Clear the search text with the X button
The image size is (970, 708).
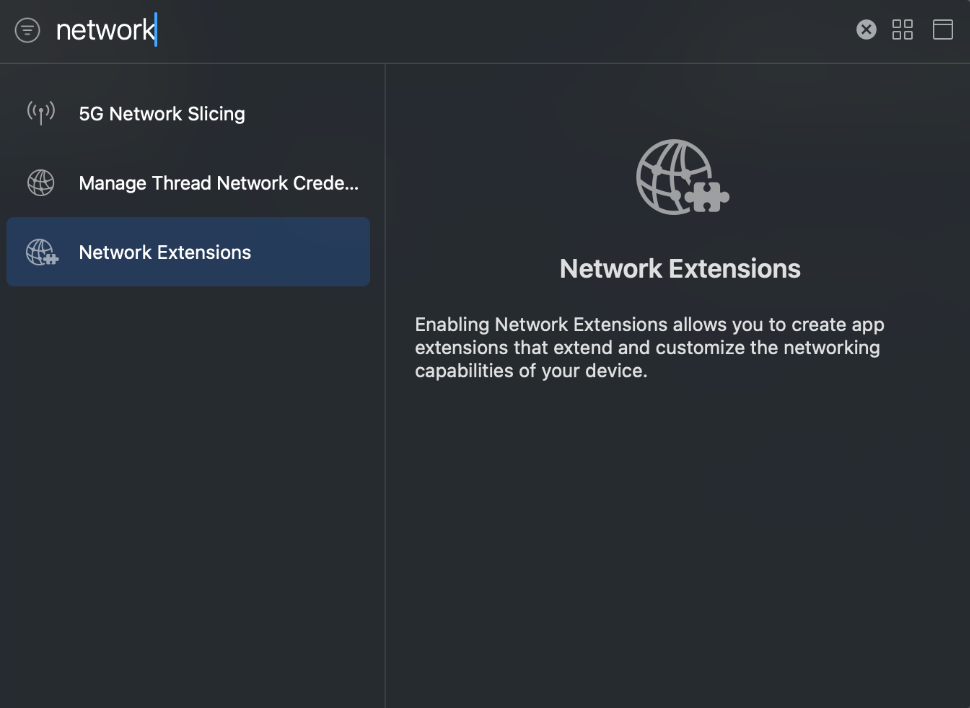coord(866,29)
